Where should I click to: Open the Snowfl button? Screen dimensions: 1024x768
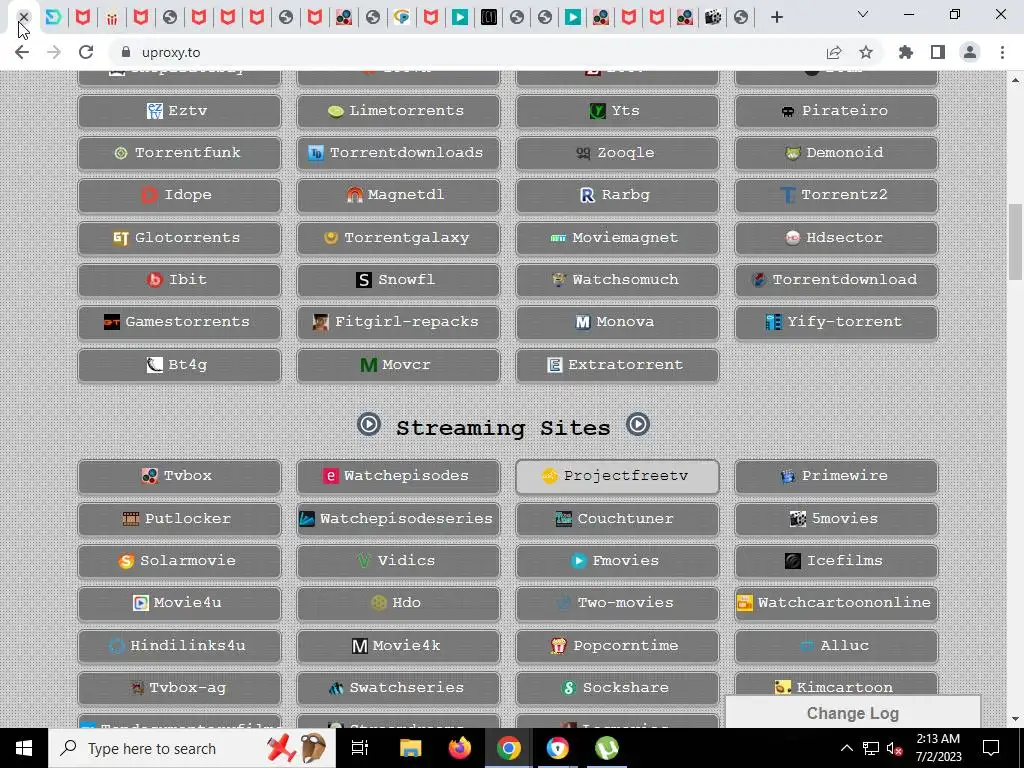(x=398, y=280)
